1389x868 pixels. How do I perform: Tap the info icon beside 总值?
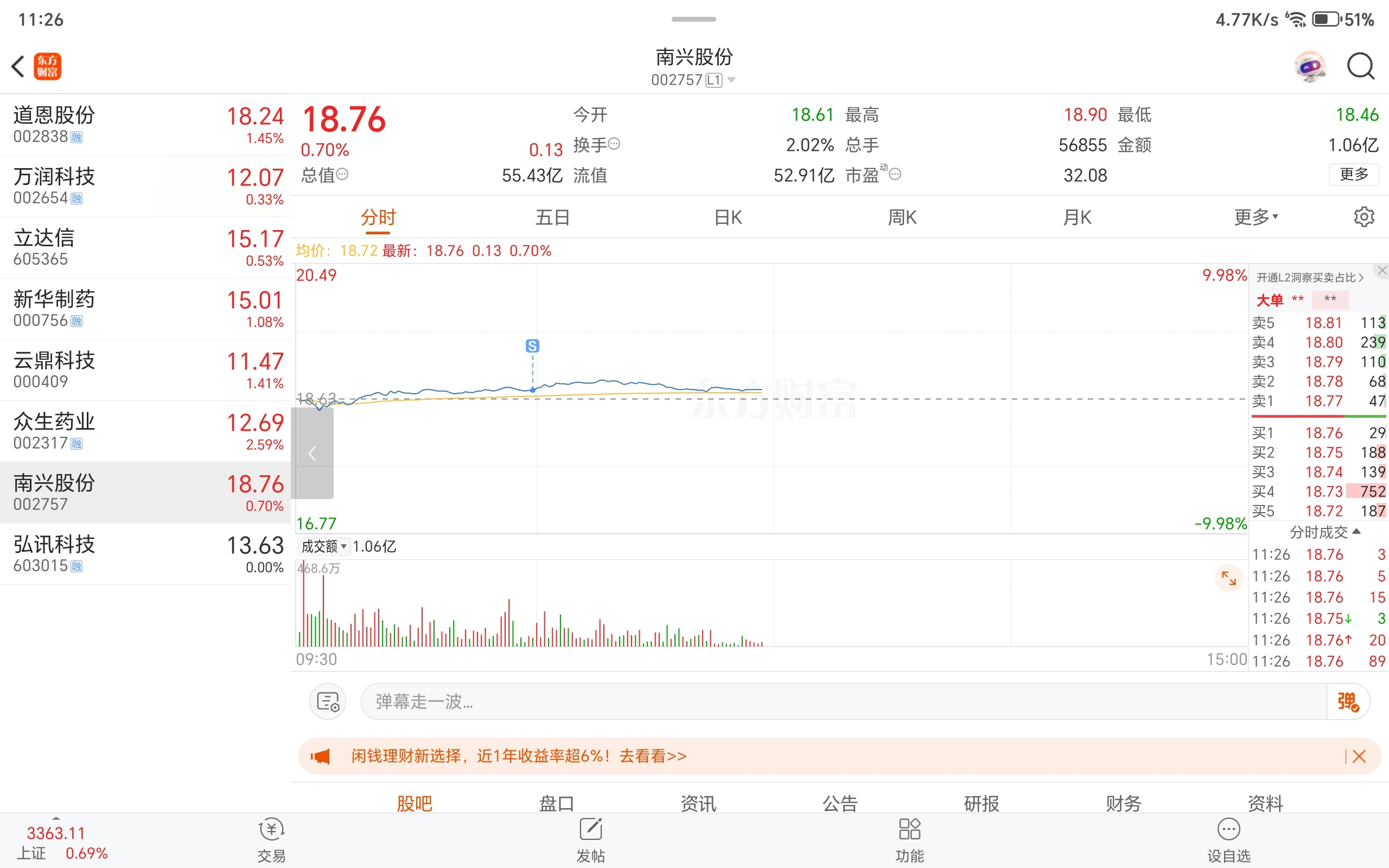(x=342, y=174)
